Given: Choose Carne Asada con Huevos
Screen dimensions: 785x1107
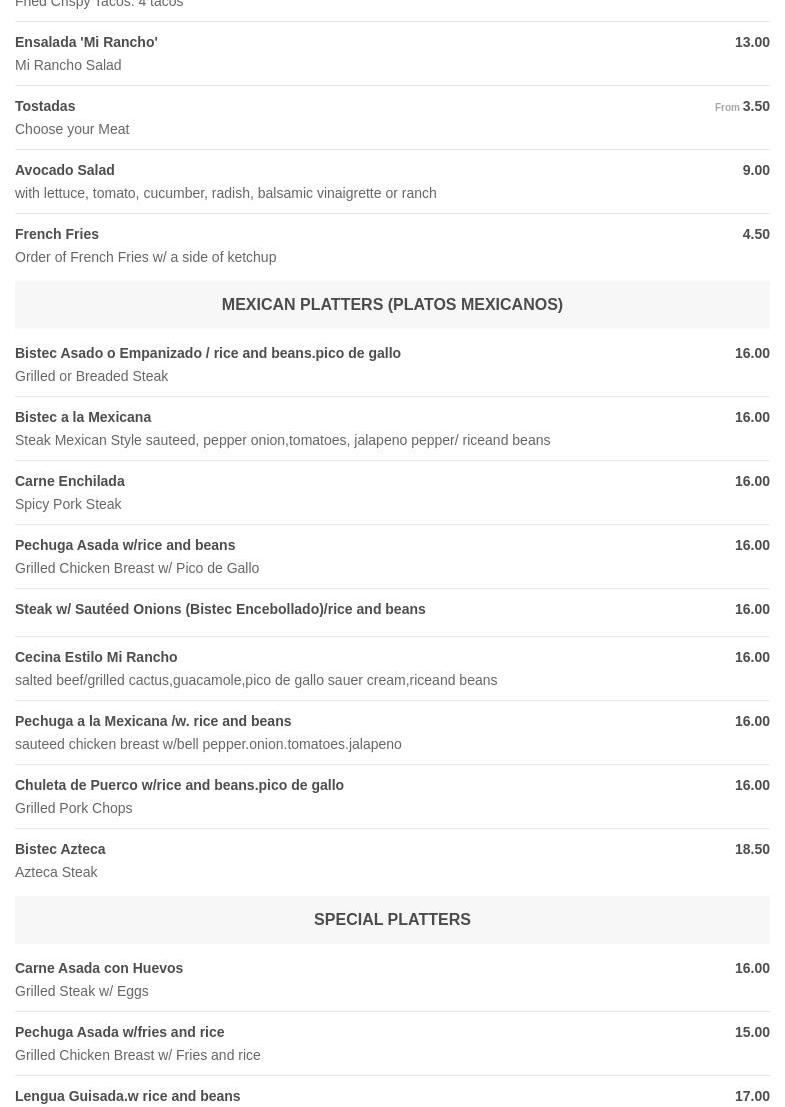Looking at the screenshot, I should (x=99, y=968).
